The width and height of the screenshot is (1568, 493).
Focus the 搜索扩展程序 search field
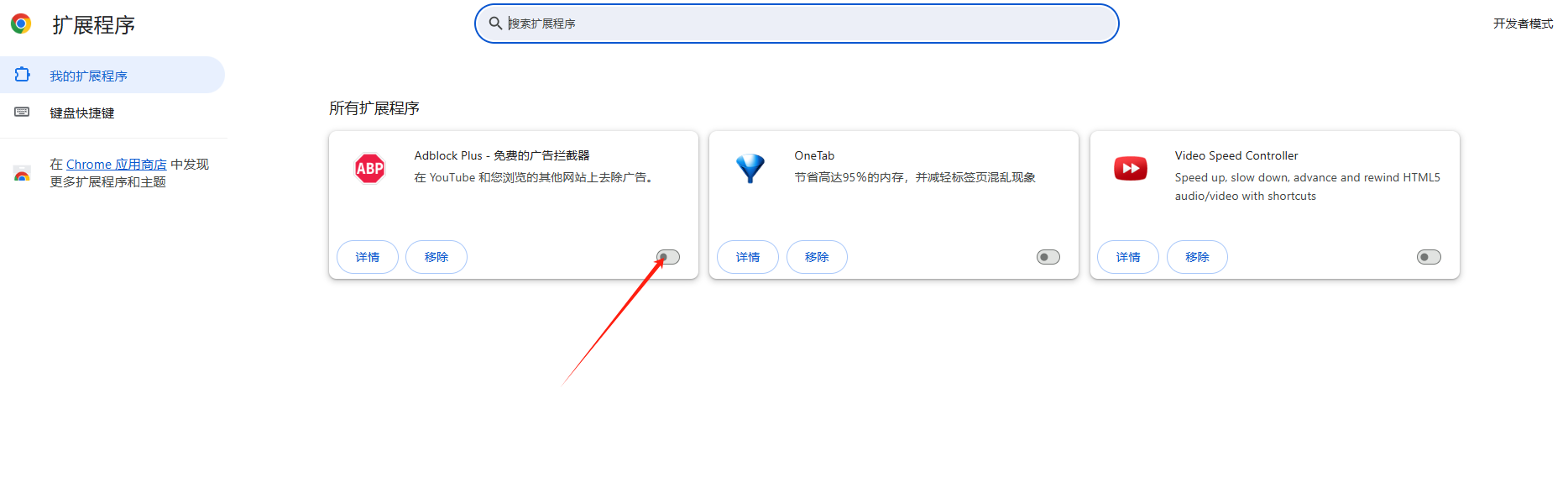click(797, 24)
